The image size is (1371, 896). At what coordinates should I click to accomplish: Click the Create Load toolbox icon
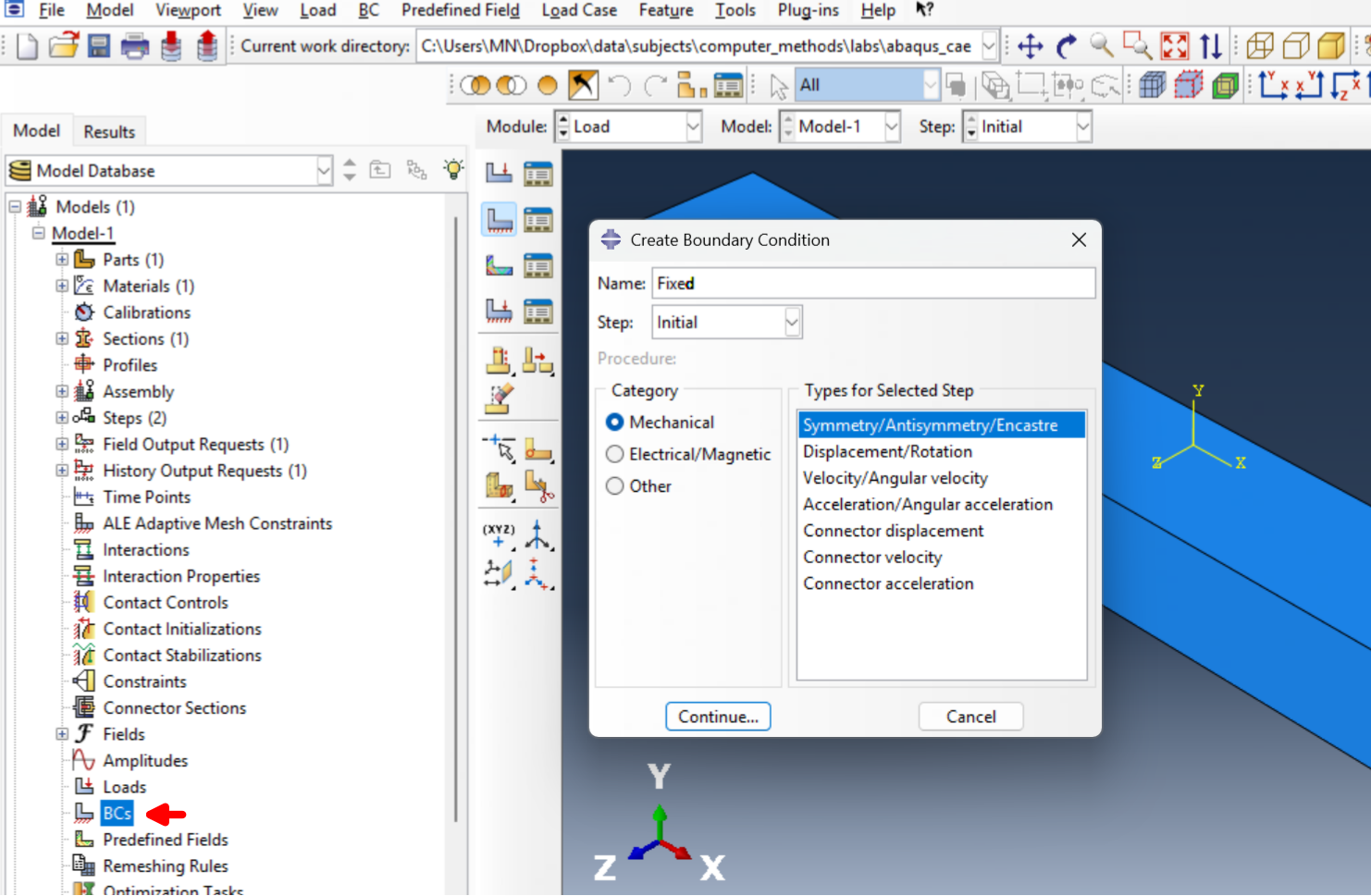[x=500, y=173]
